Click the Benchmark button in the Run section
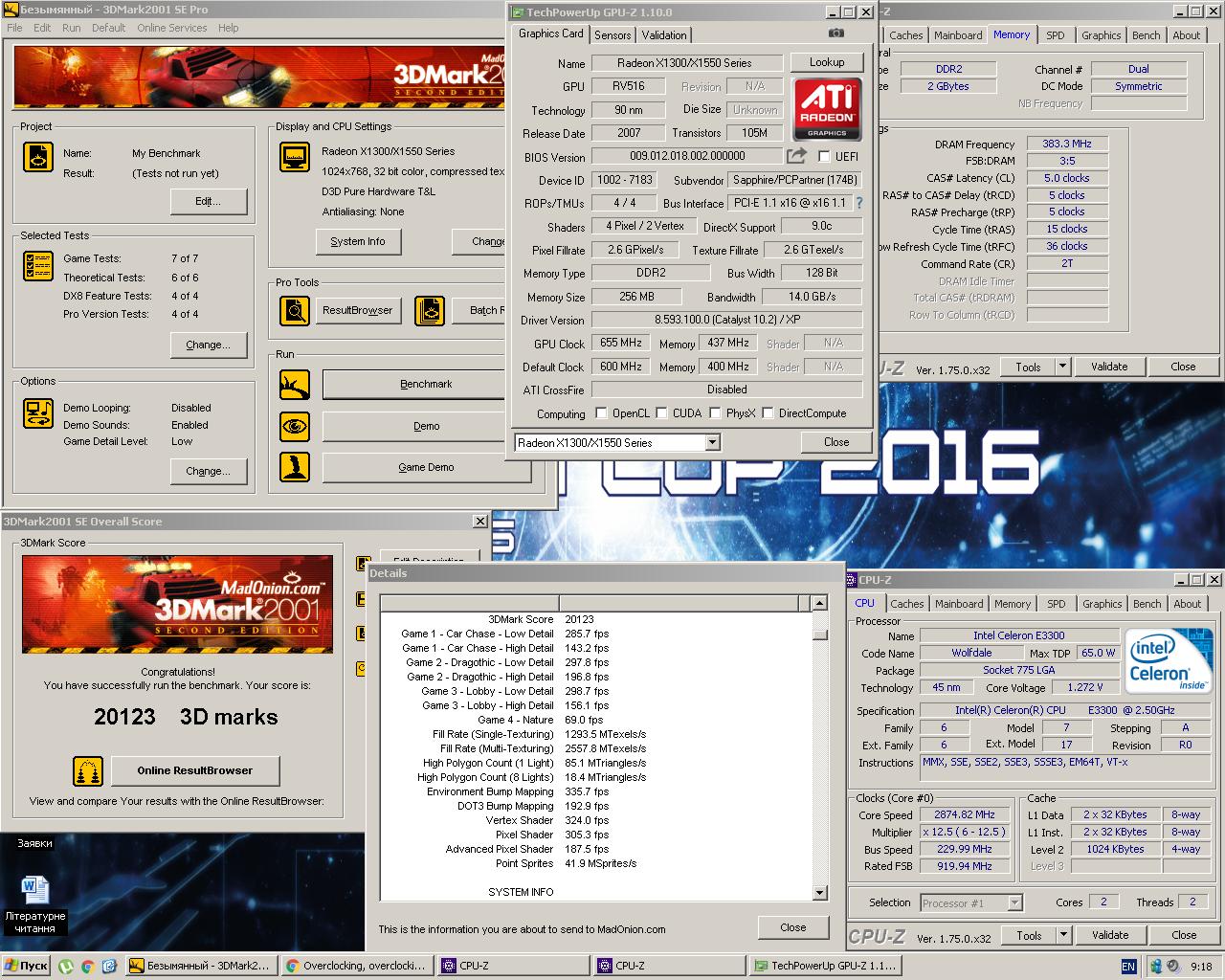 426,384
